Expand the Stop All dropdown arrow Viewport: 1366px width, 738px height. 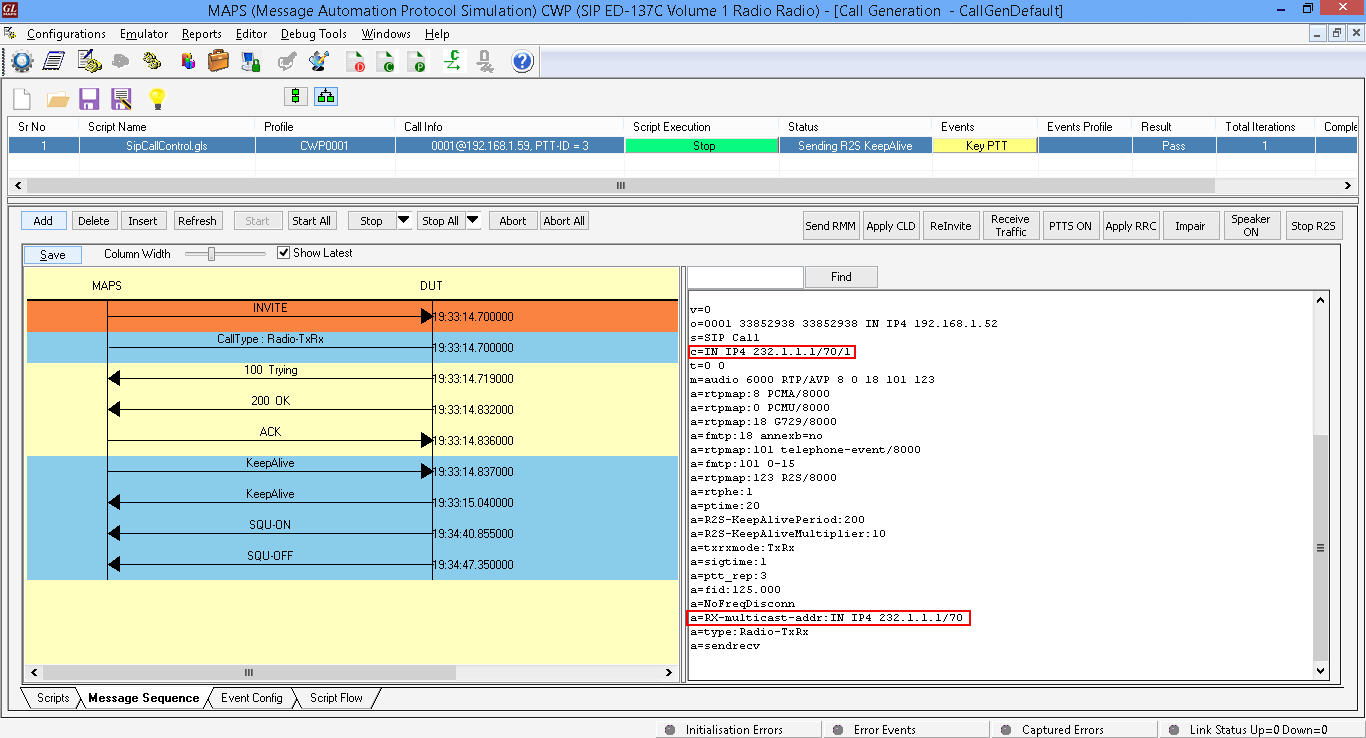tap(474, 221)
